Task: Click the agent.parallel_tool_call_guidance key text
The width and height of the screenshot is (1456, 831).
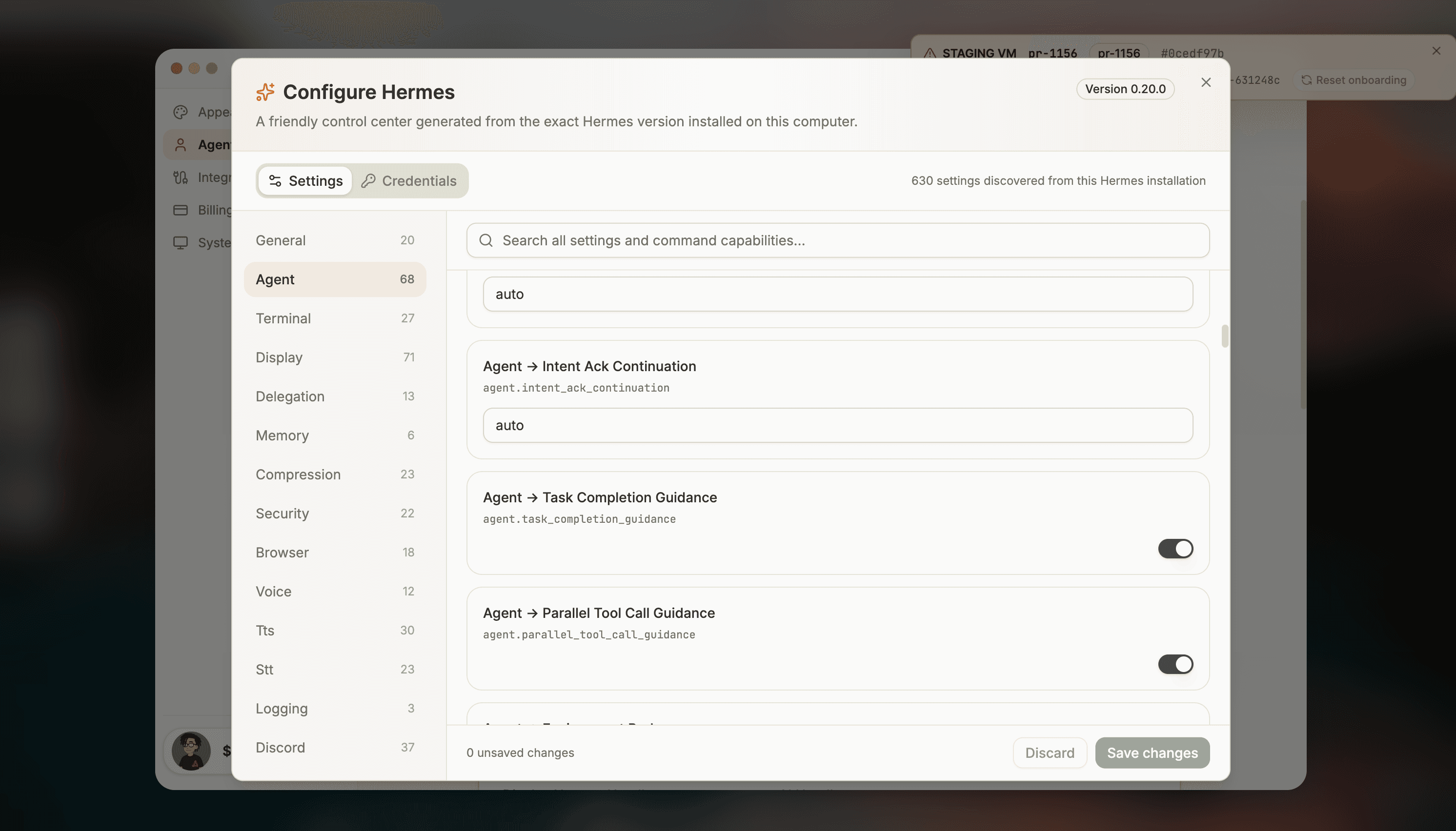Action: (x=589, y=634)
